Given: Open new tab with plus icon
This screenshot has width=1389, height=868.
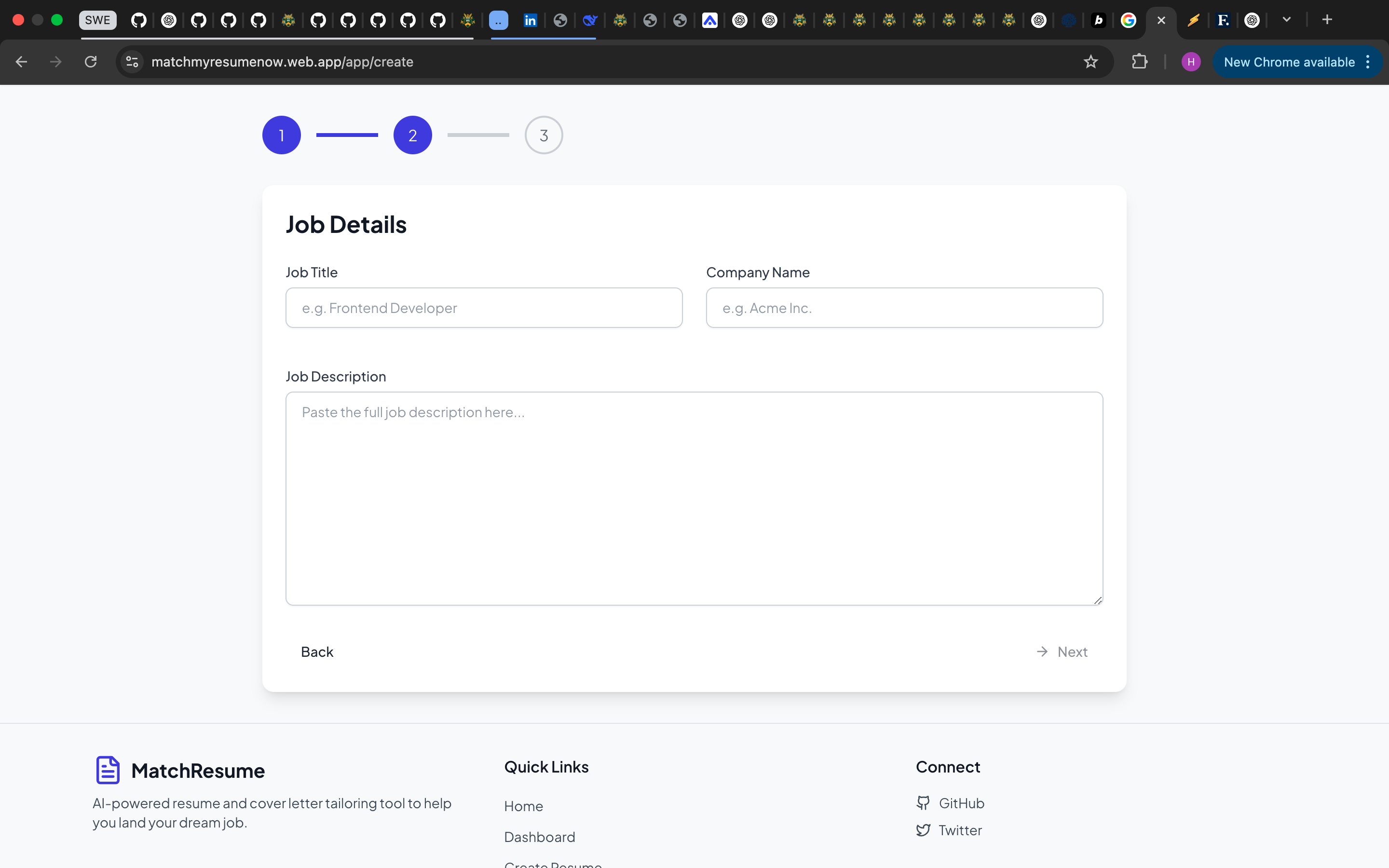Looking at the screenshot, I should [1326, 20].
